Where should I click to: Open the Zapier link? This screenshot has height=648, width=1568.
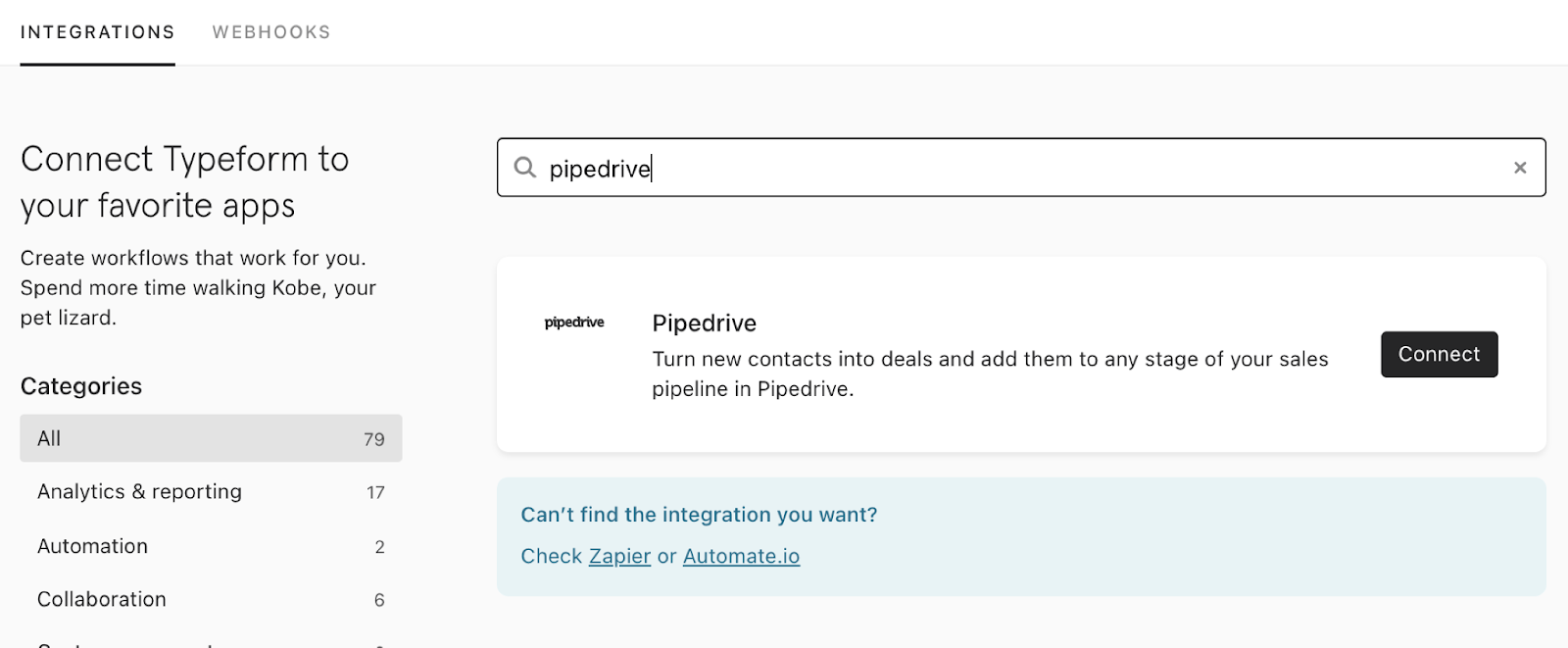tap(619, 556)
